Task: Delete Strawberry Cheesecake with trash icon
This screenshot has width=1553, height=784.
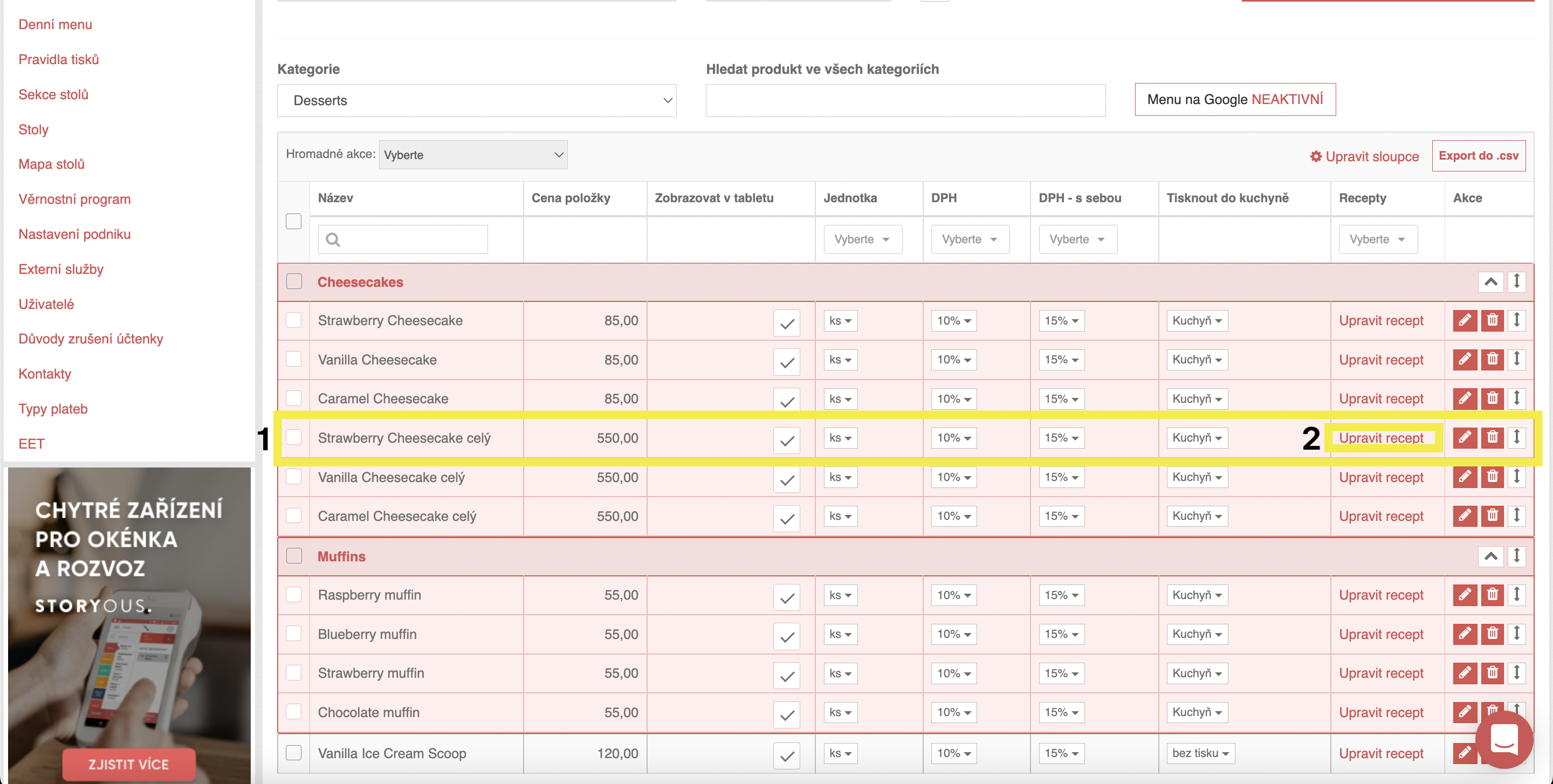Action: pyautogui.click(x=1492, y=320)
